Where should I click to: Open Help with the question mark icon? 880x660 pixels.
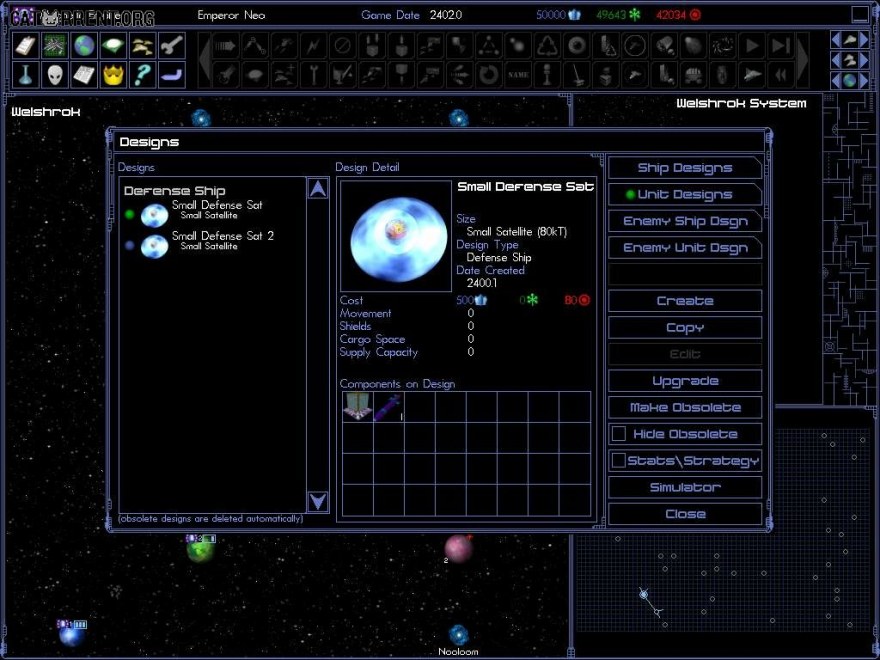coord(142,75)
